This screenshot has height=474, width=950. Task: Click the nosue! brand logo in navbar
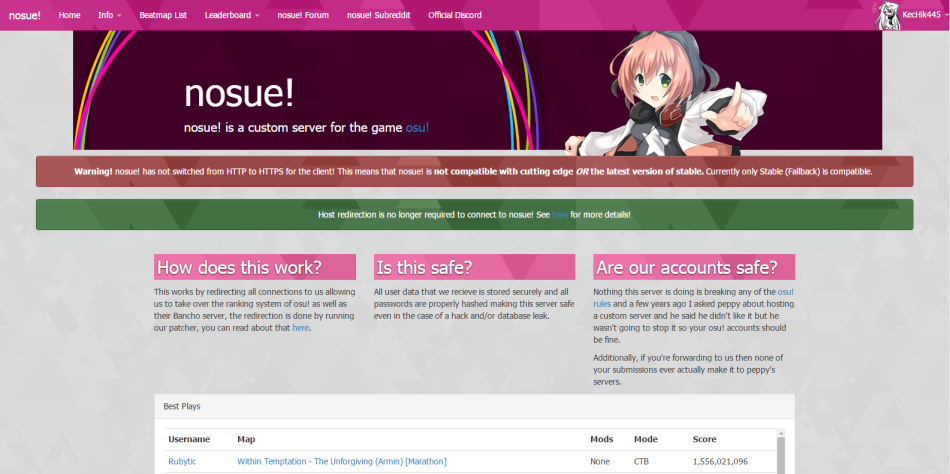[25, 15]
